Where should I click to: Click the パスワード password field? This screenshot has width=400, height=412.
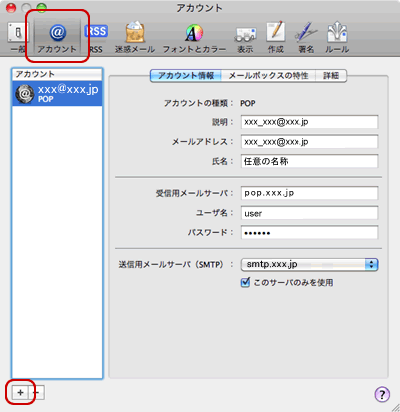tap(309, 232)
